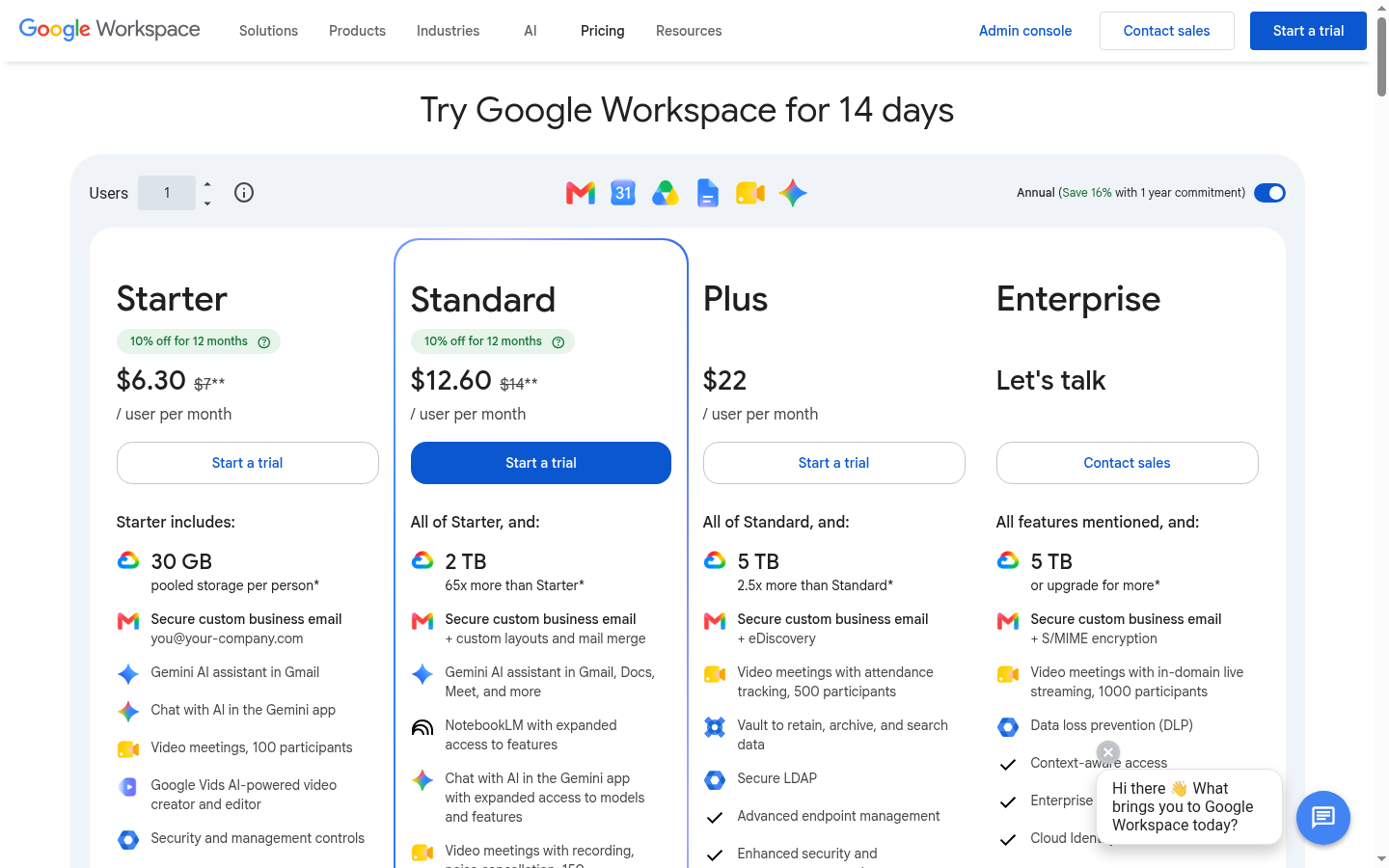This screenshot has width=1389, height=868.
Task: Click the 'Advanced endpoint management' feature text
Action: [838, 816]
